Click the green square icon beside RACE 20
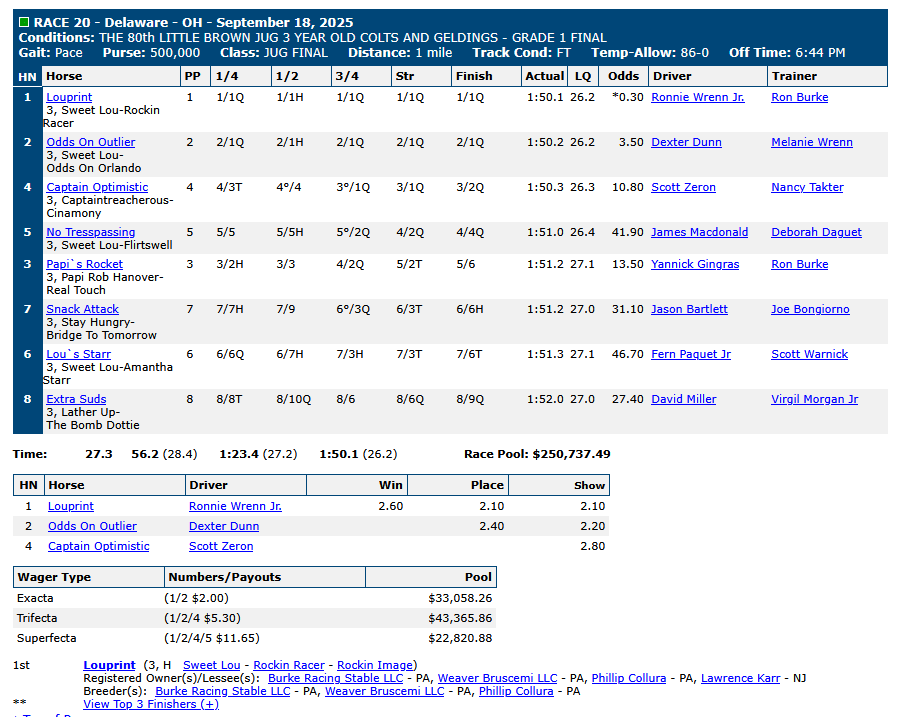The height and width of the screenshot is (717, 919). [24, 22]
